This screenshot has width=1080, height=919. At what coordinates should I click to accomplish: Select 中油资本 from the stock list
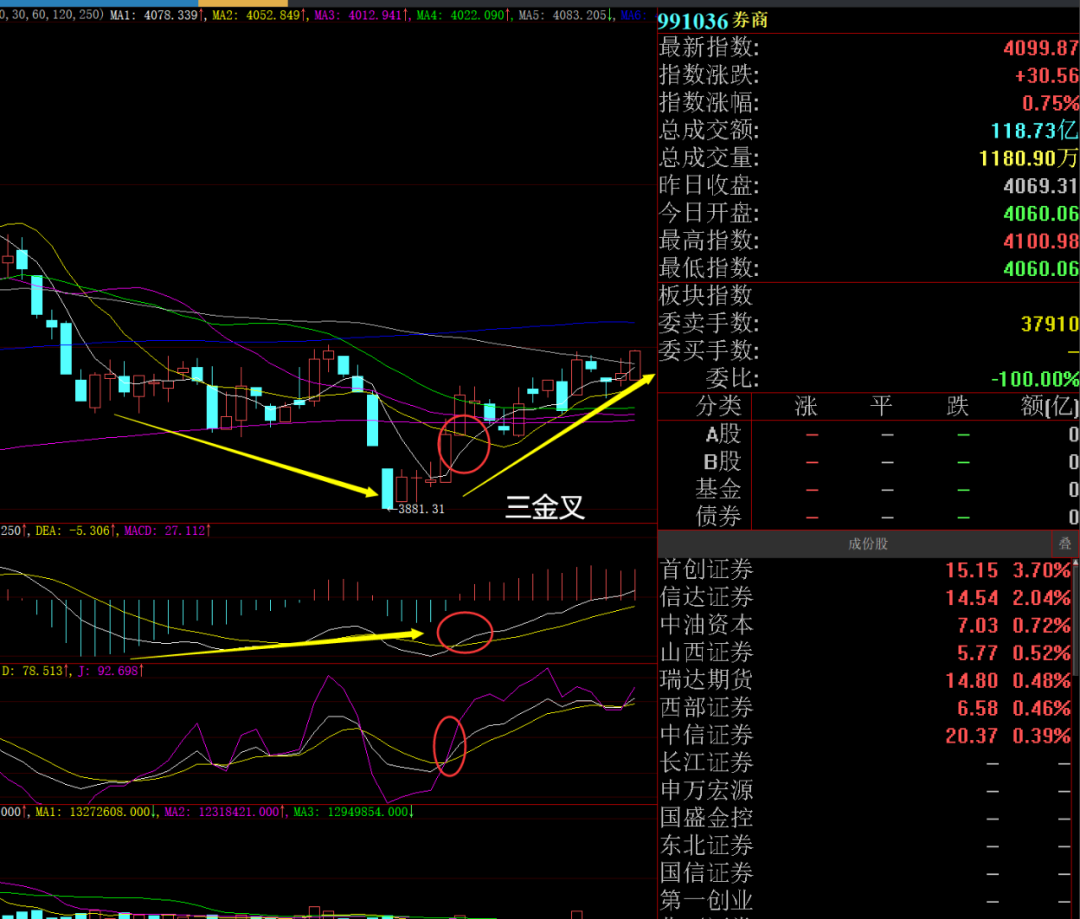pyautogui.click(x=866, y=625)
